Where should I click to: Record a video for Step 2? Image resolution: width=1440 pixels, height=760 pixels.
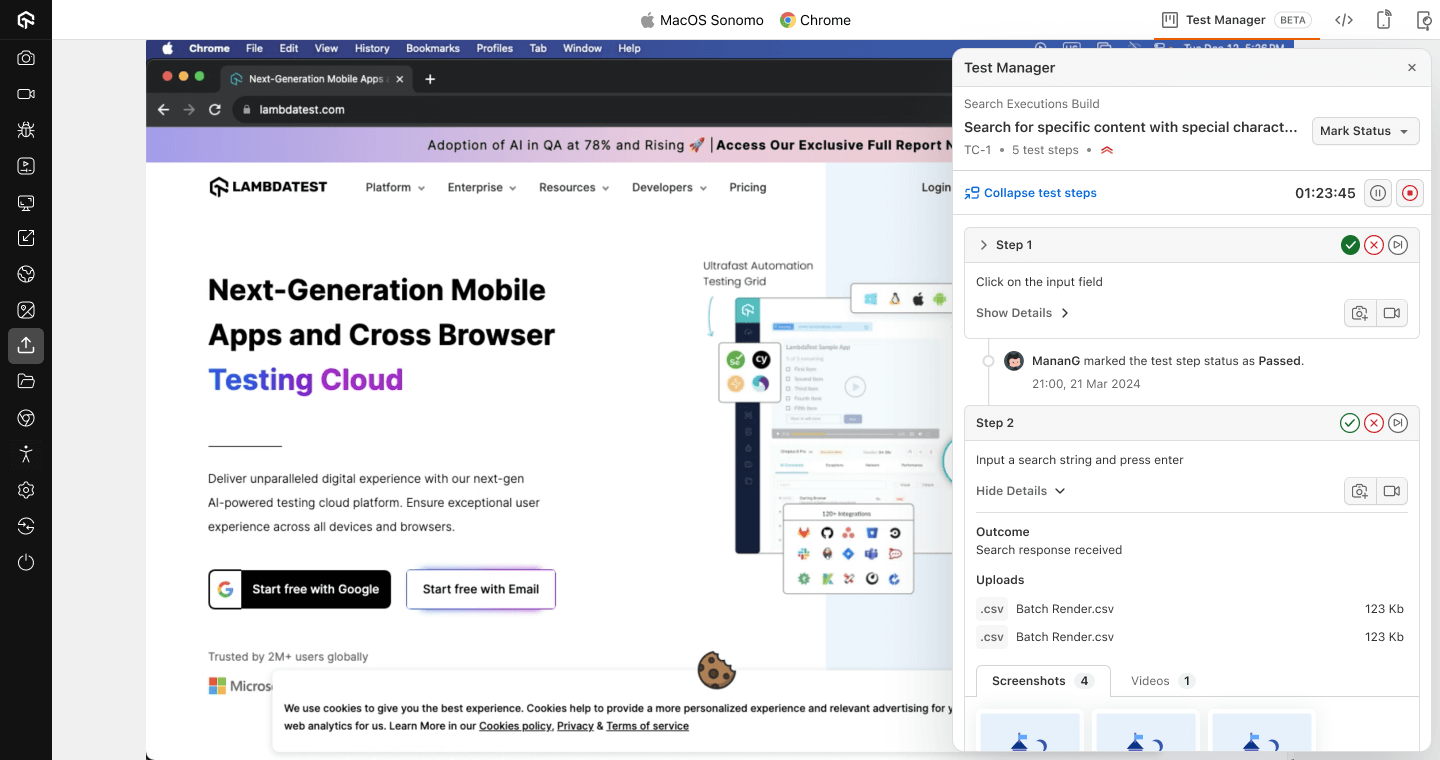point(1391,491)
